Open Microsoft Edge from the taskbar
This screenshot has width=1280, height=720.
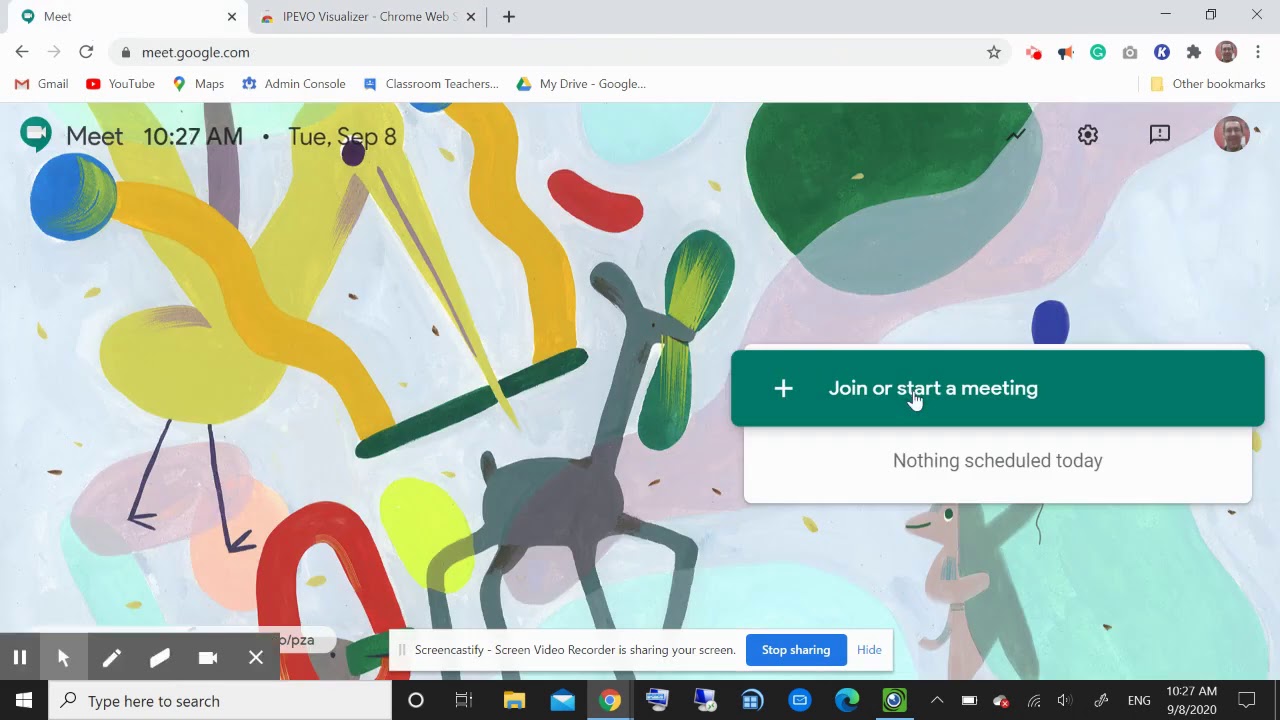pos(847,701)
